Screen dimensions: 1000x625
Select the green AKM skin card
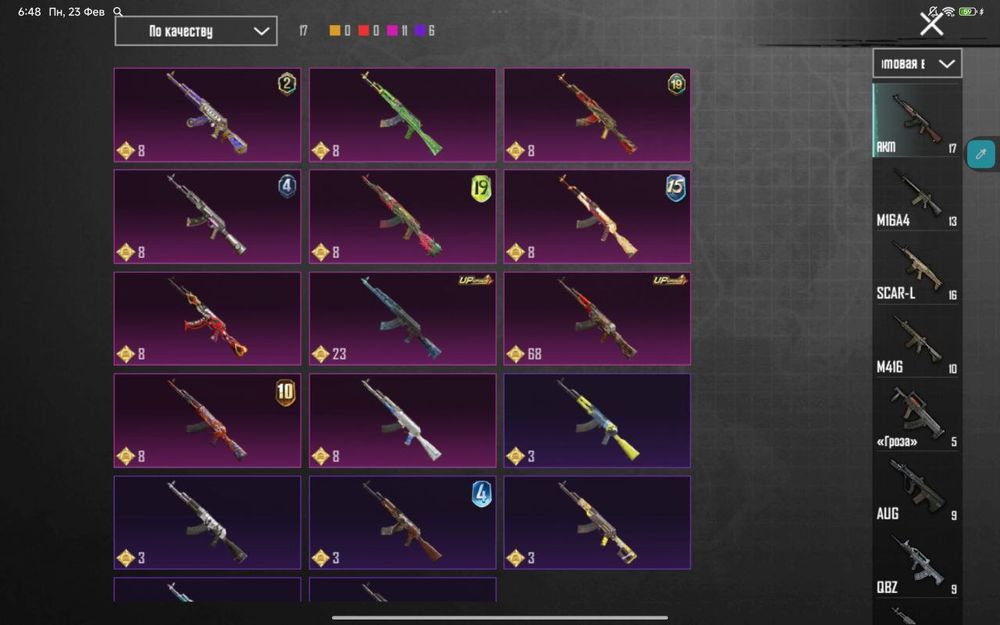pos(402,115)
